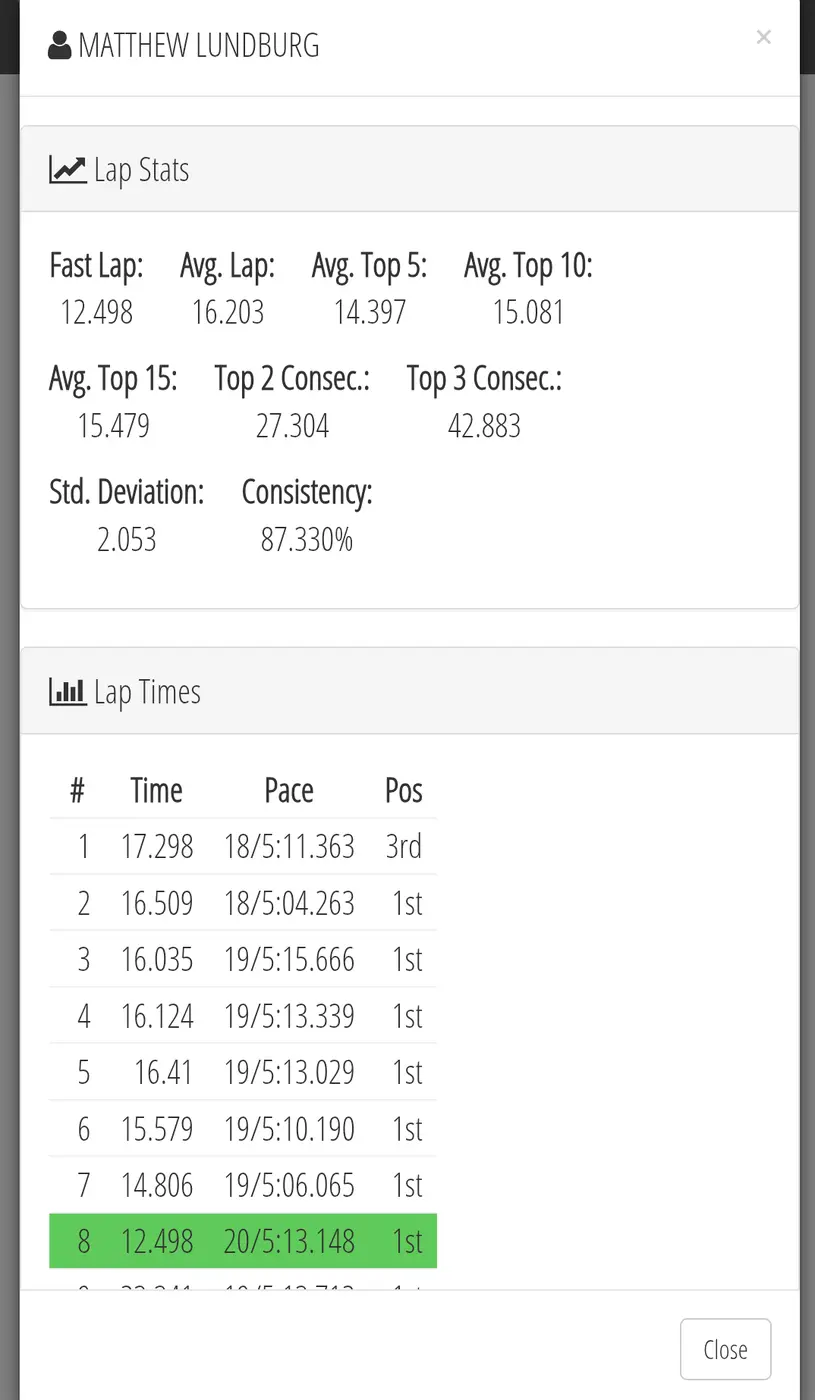Click lap 5 time 16.41
Screen dimensions: 815x1400
164,1072
